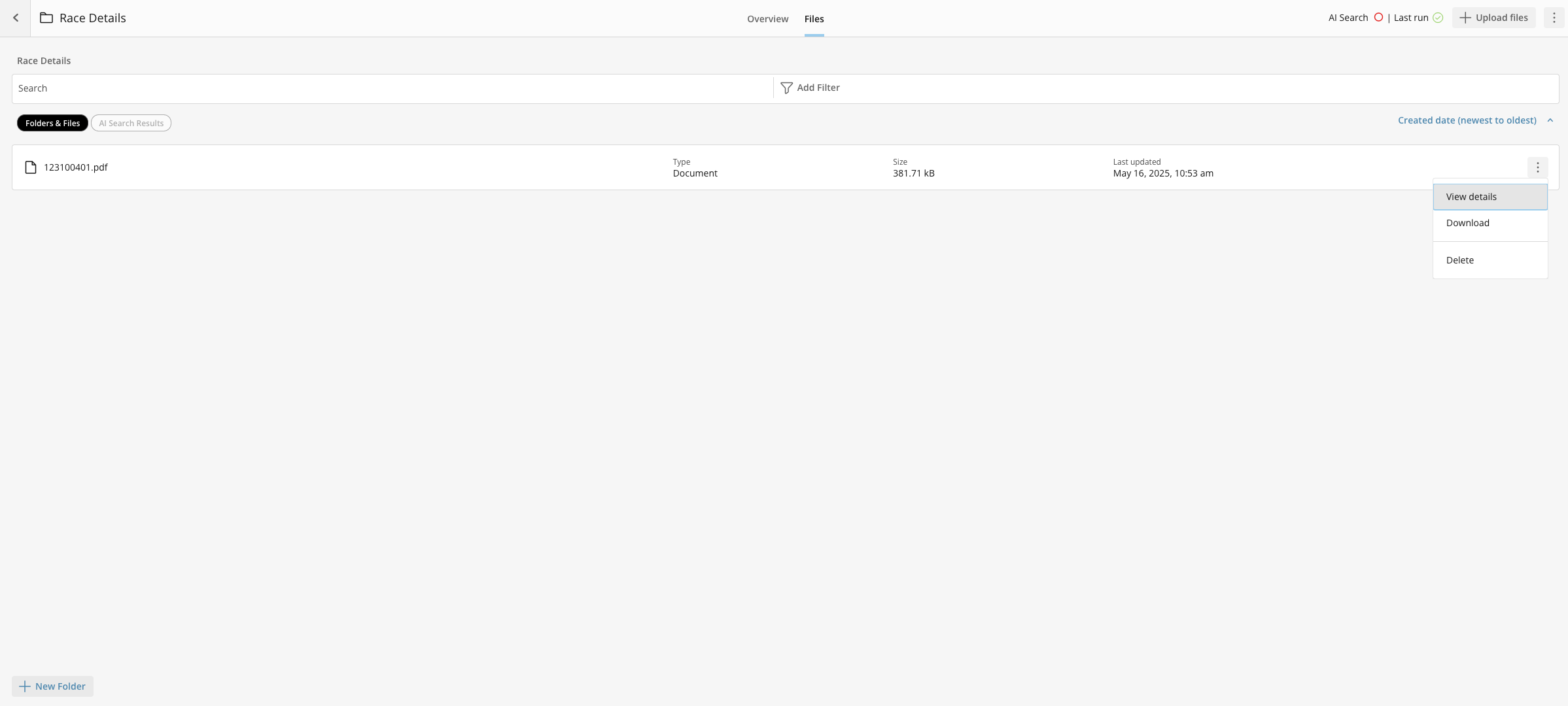Image resolution: width=1568 pixels, height=706 pixels.
Task: Click the file row three-dot menu icon
Action: 1537,167
